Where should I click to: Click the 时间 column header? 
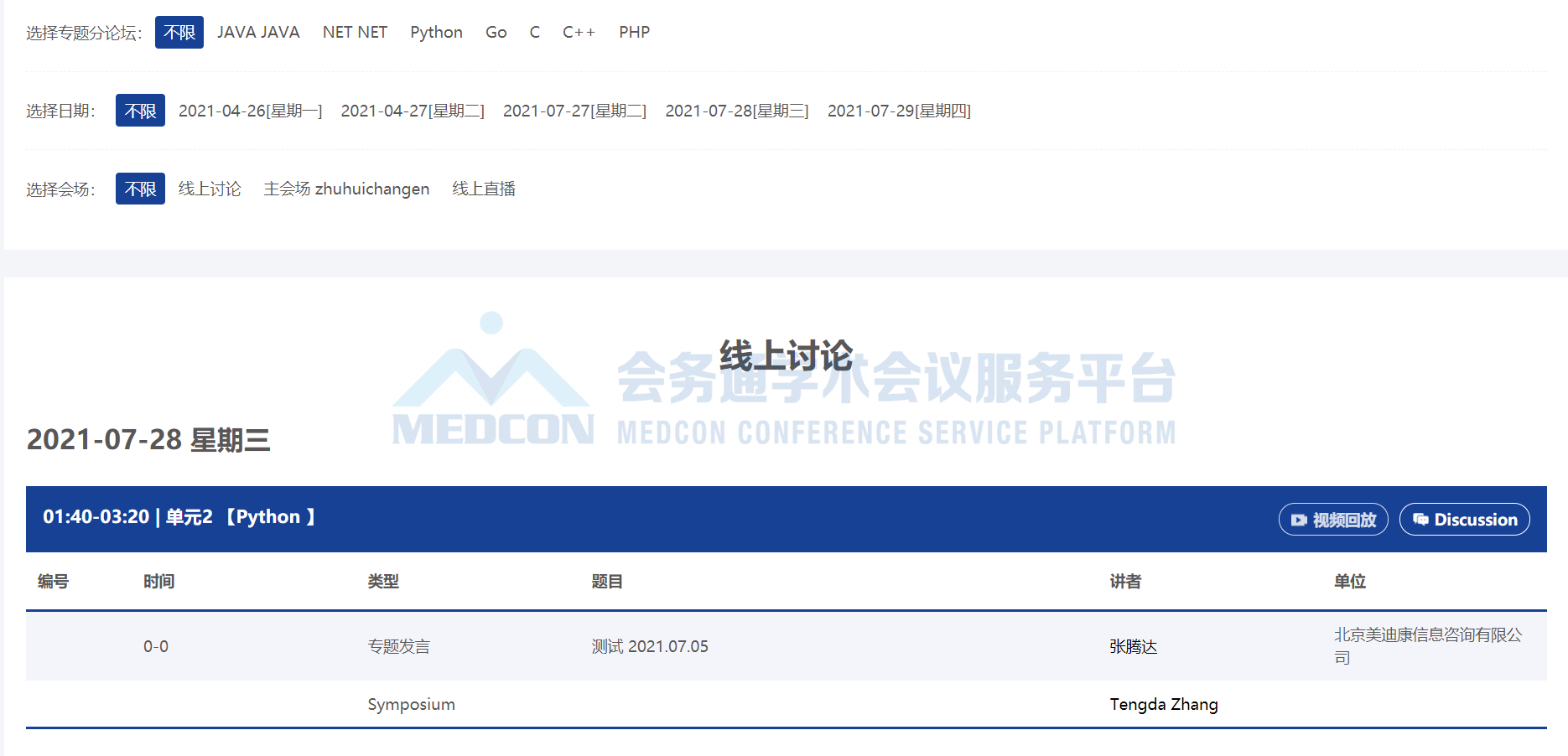[159, 582]
